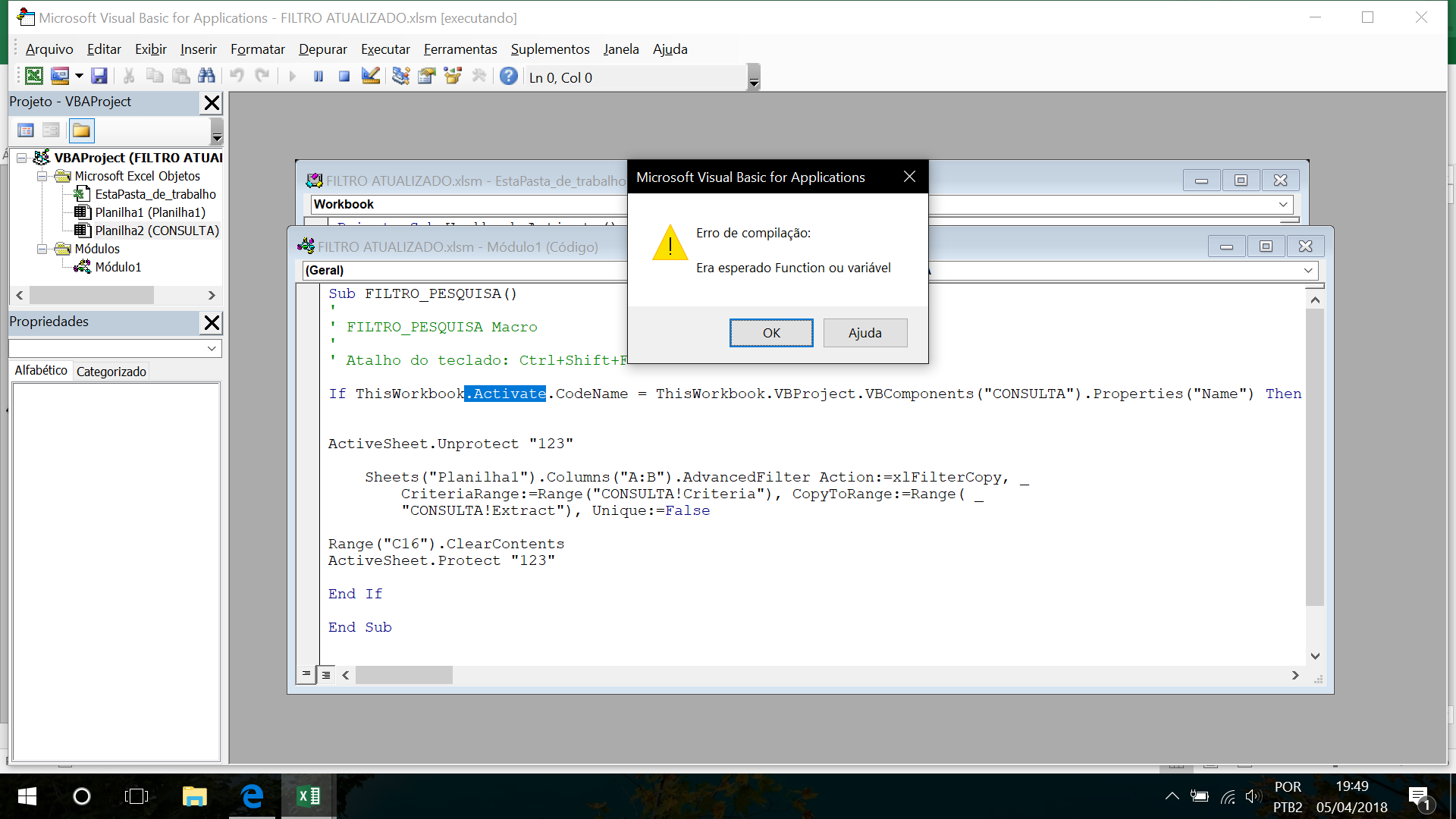
Task: Open the Inserir menu
Action: [199, 49]
